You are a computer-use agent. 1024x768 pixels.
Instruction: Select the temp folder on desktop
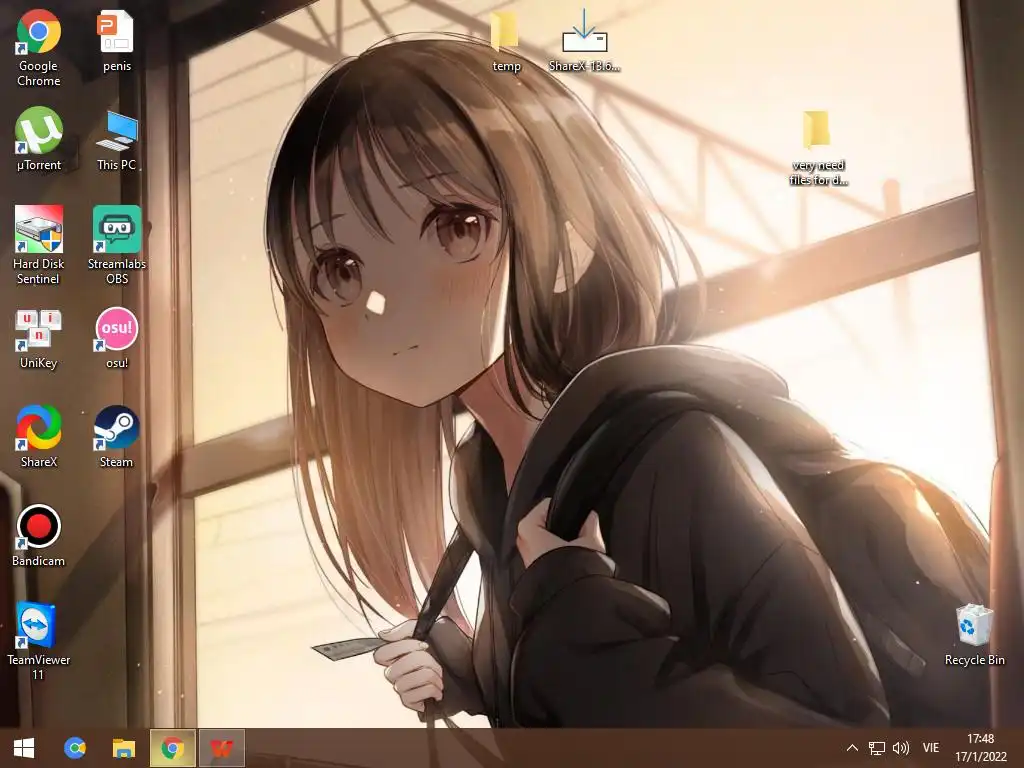506,40
